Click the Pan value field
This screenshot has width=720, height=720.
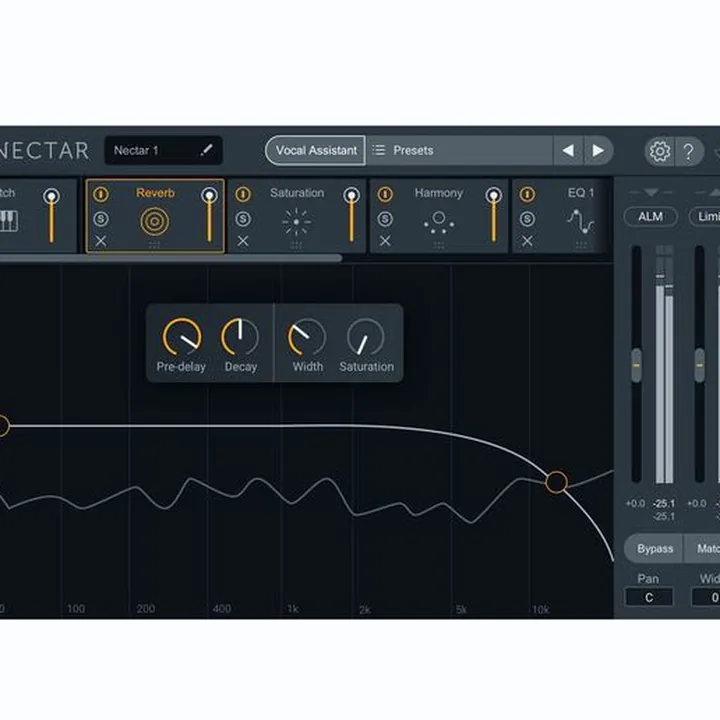pos(649,597)
